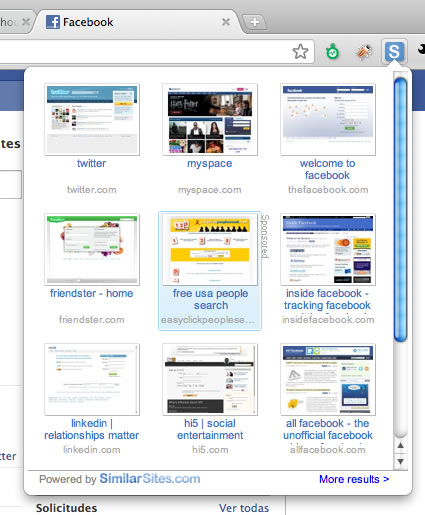Click the blue scrollbar thumb in popup

pyautogui.click(x=400, y=210)
